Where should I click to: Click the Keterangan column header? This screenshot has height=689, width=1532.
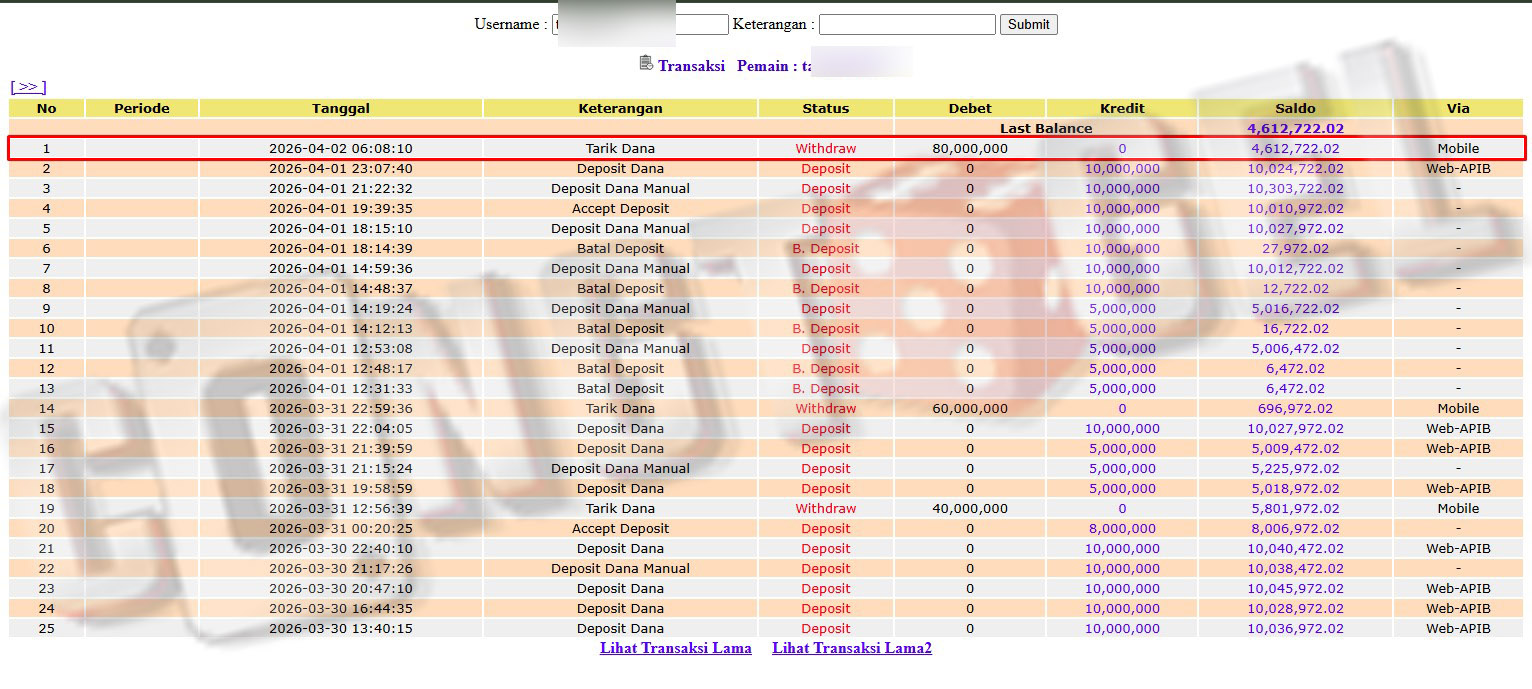click(x=620, y=108)
